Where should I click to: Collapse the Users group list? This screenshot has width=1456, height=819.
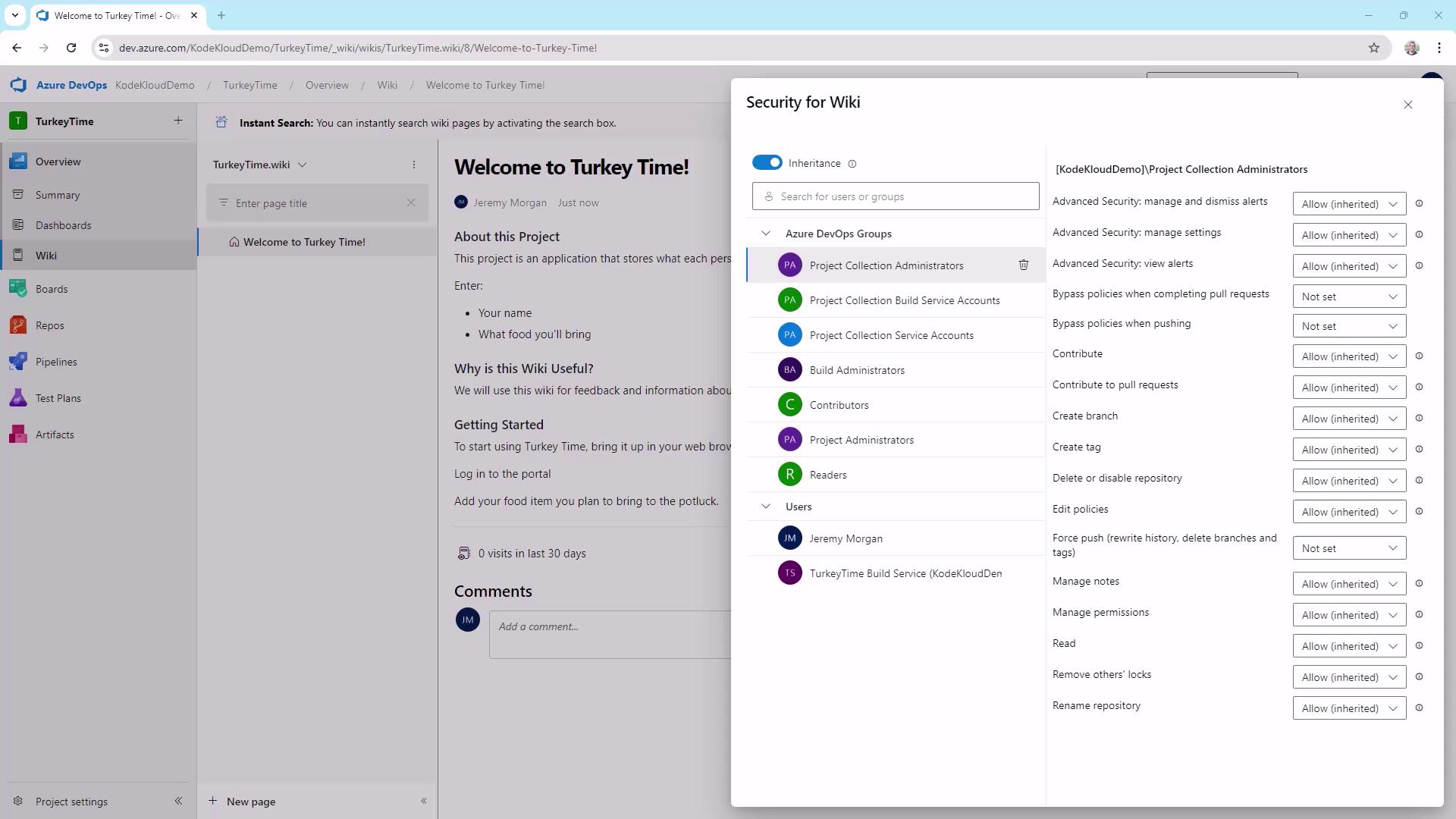click(x=766, y=507)
